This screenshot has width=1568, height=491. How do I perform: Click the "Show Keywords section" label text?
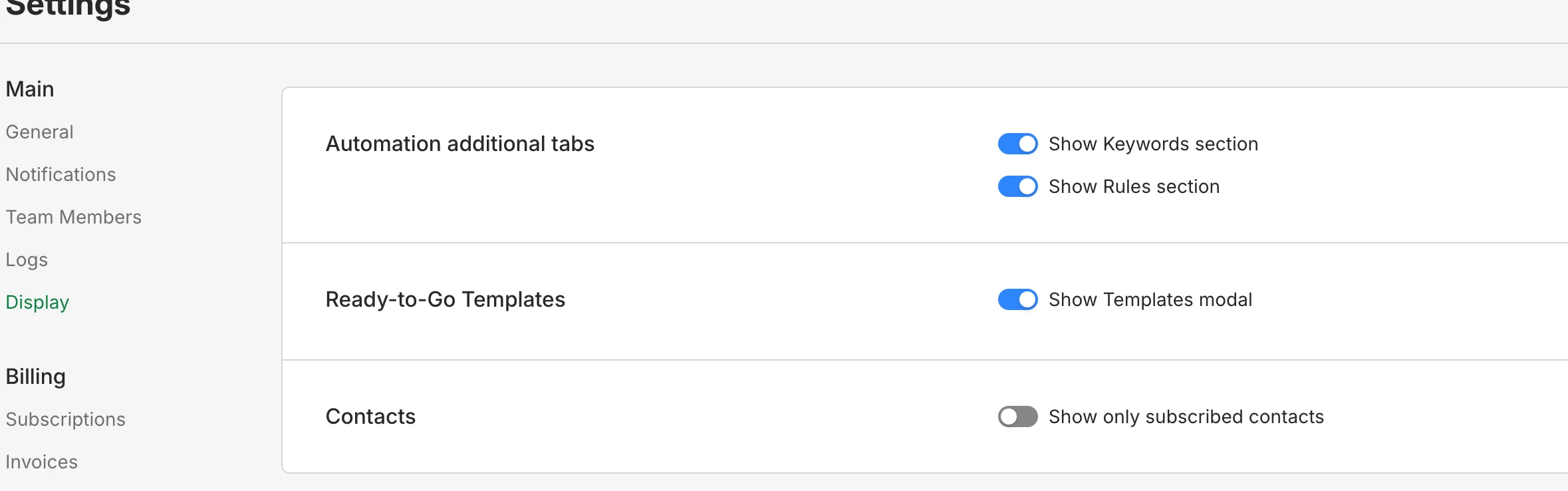pyautogui.click(x=1153, y=144)
